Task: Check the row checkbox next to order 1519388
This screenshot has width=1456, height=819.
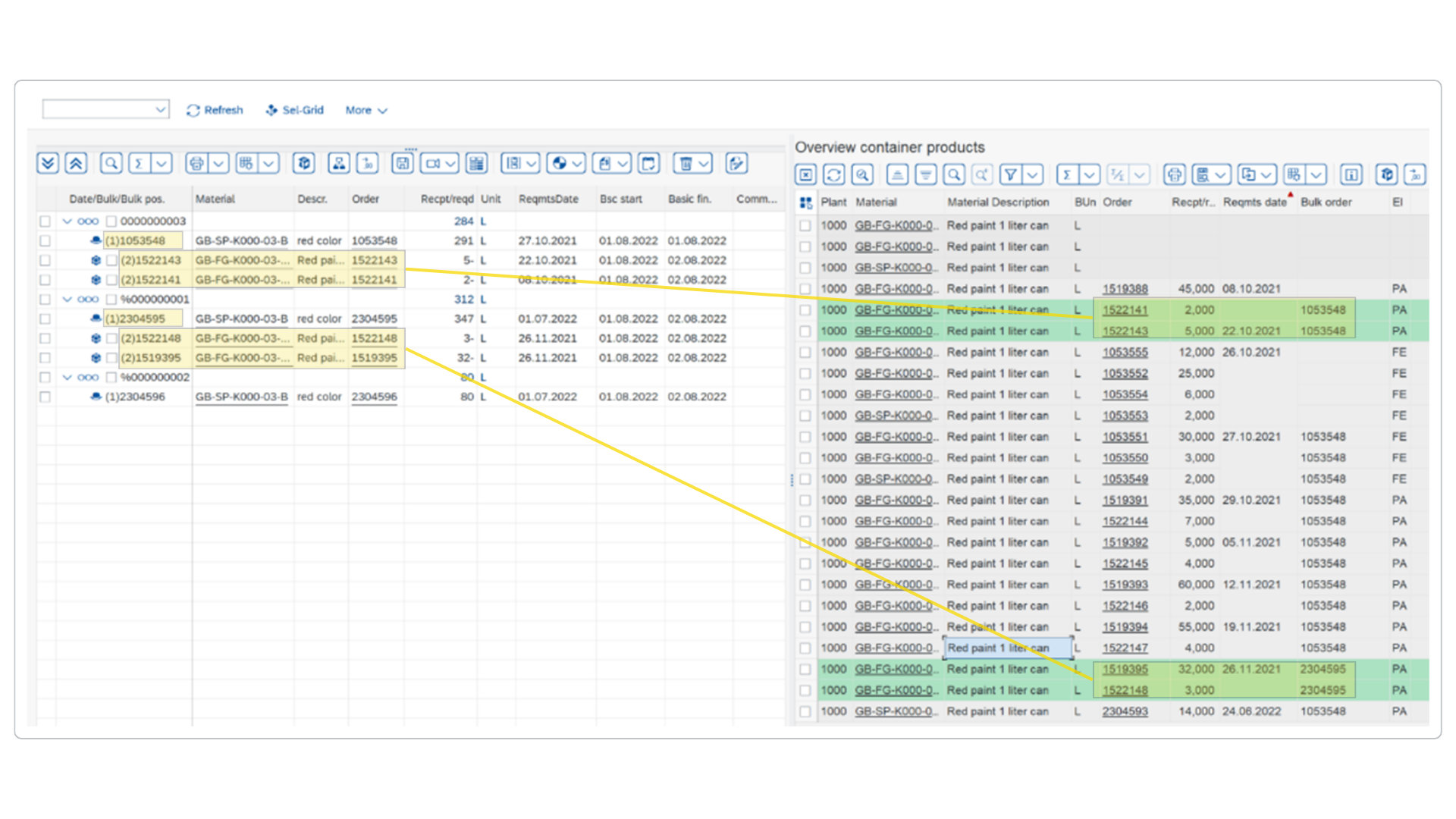Action: click(805, 289)
